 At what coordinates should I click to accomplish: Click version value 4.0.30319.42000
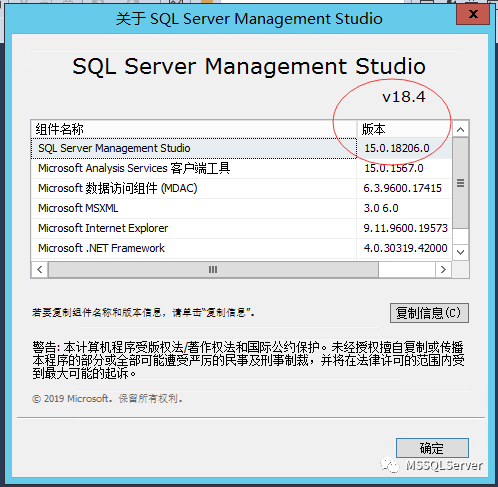405,248
